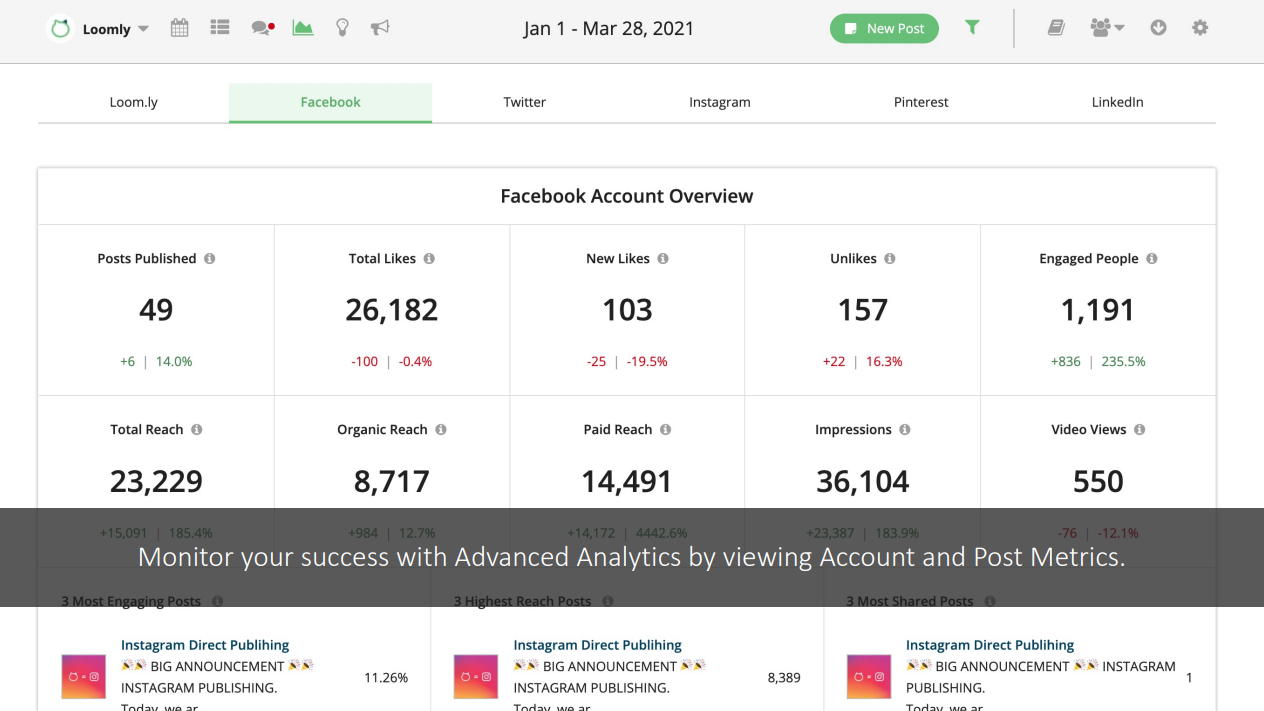Open the settings gear icon
Screen dimensions: 1264x711
click(1200, 28)
